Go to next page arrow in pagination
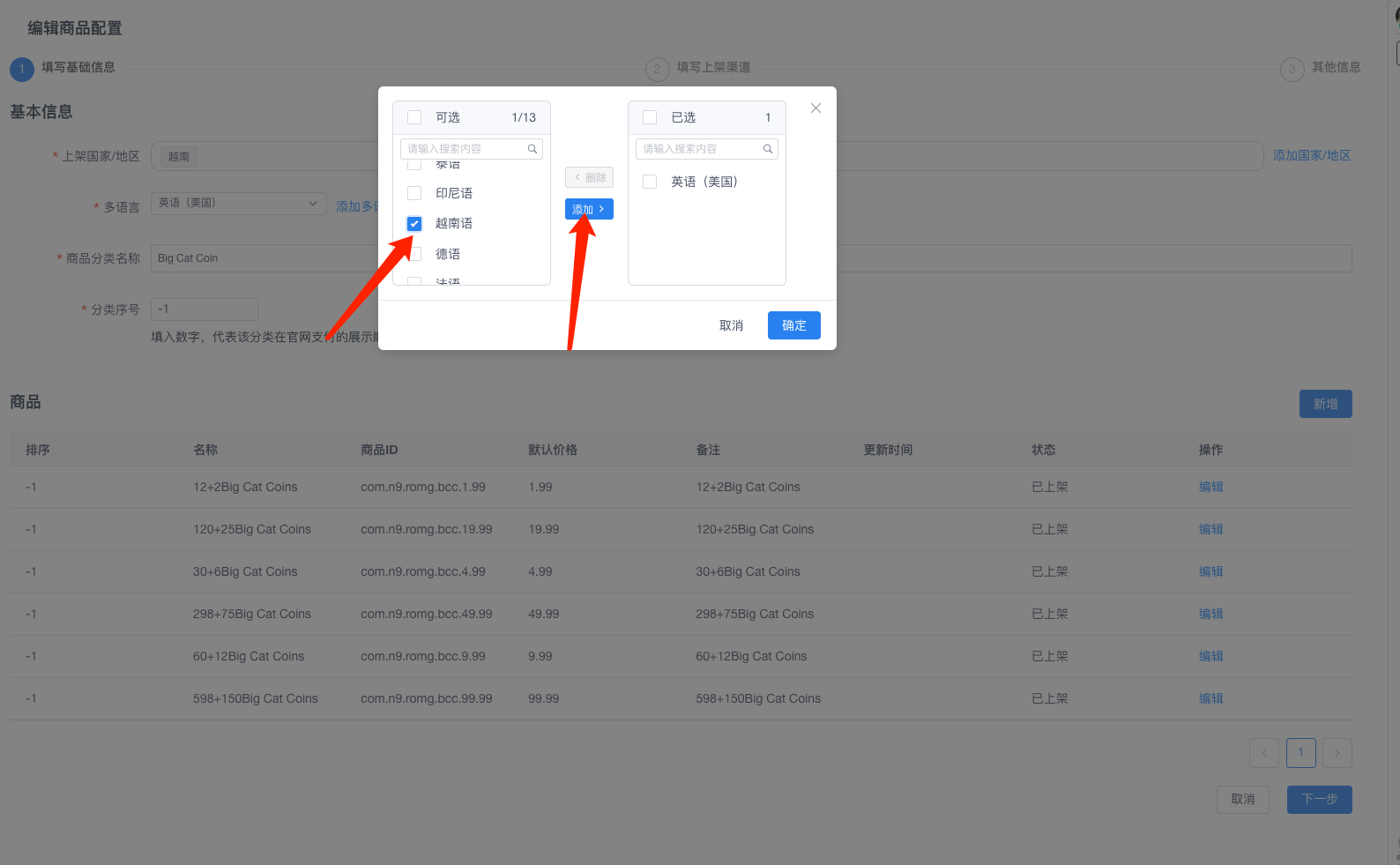This screenshot has width=1400, height=865. click(x=1337, y=753)
